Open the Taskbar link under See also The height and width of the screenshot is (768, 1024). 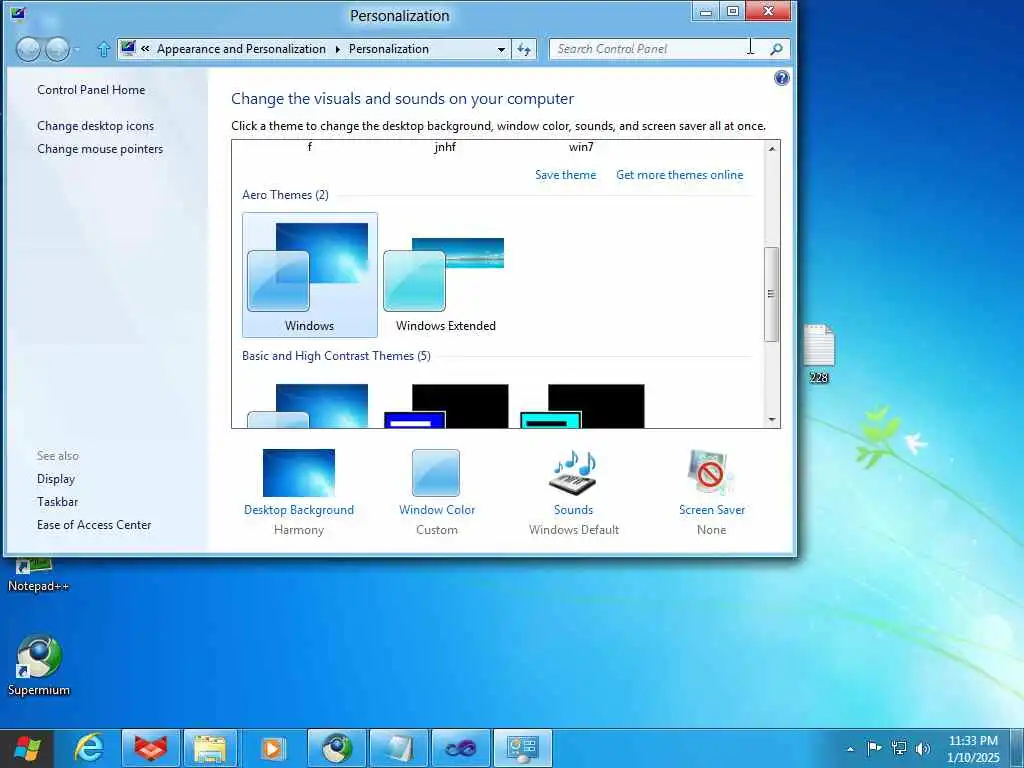57,502
